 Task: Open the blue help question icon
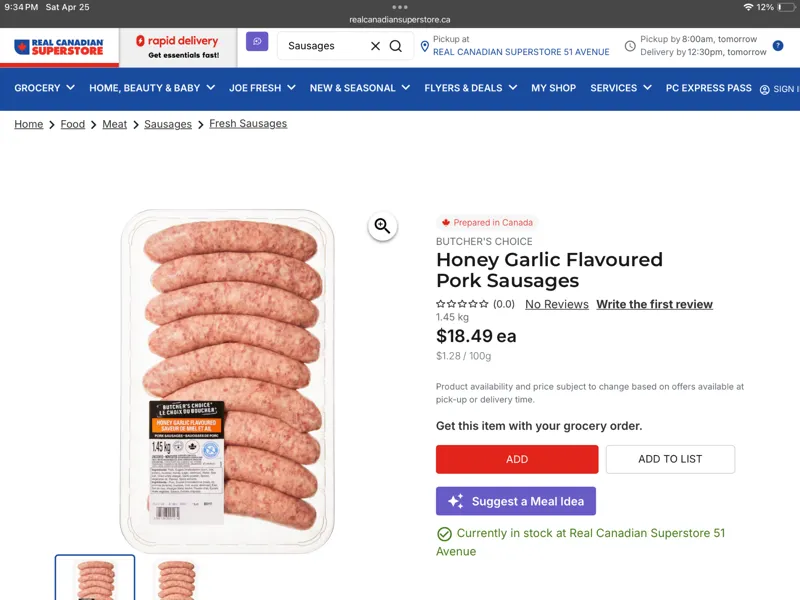pyautogui.click(x=778, y=45)
